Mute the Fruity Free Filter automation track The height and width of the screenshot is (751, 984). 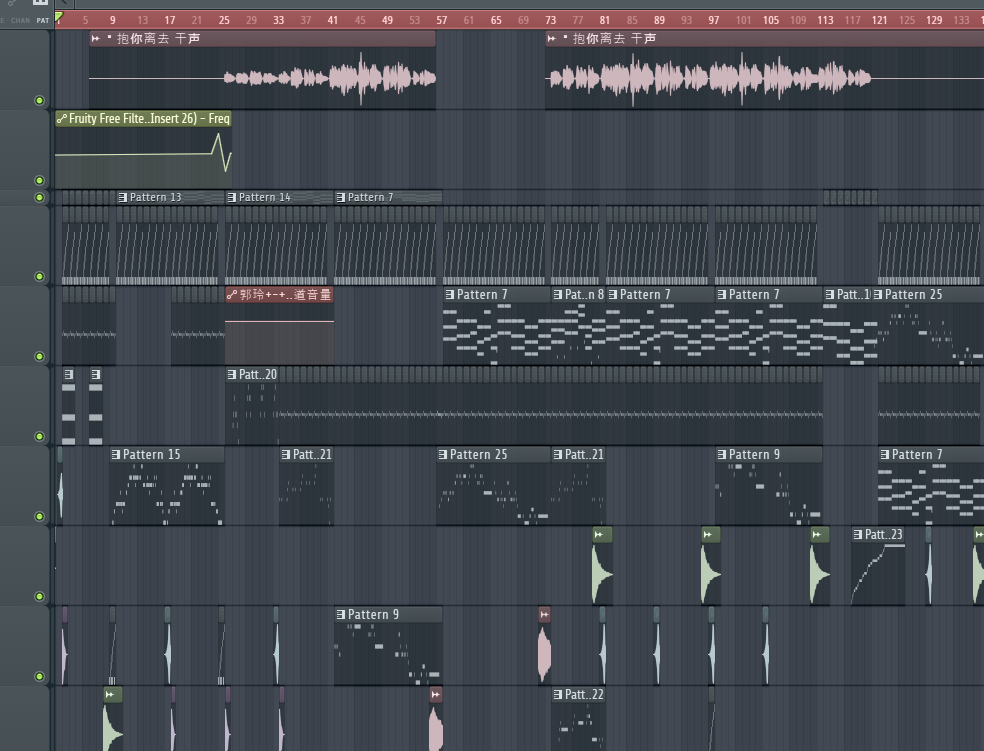40,181
